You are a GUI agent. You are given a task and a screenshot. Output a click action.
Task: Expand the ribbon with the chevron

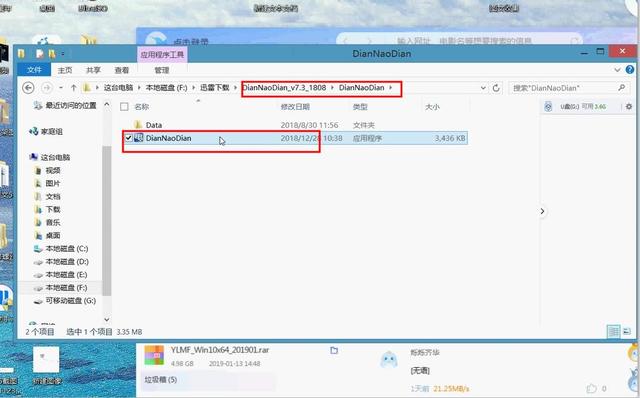point(617,70)
